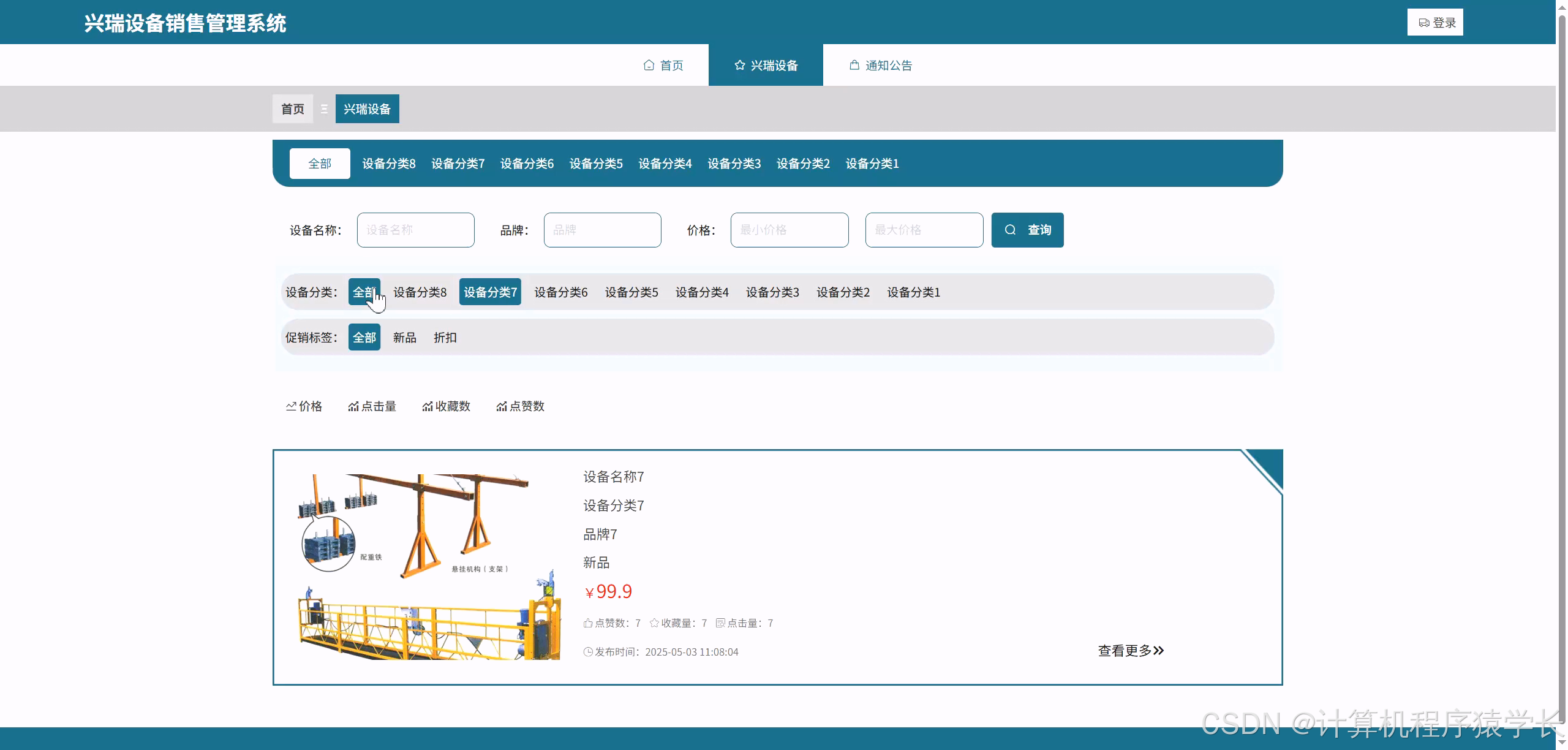Image resolution: width=1568 pixels, height=750 pixels.
Task: Click the 设备名称7 title text
Action: (x=614, y=477)
